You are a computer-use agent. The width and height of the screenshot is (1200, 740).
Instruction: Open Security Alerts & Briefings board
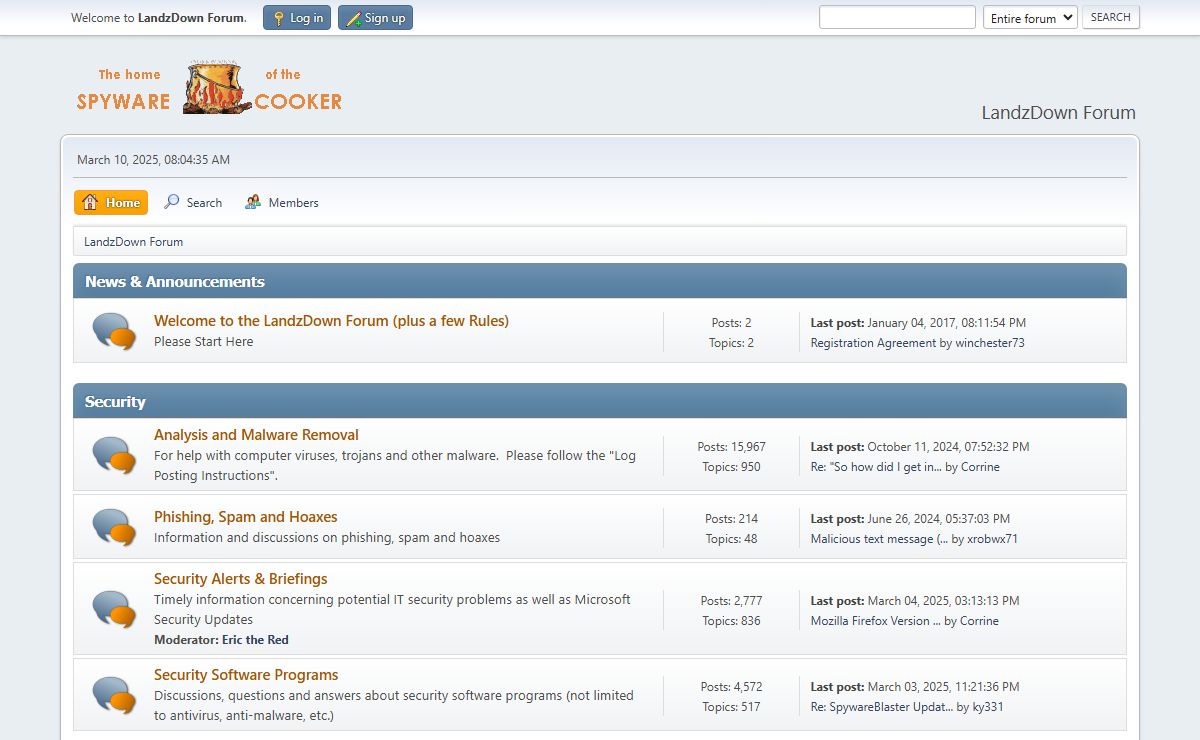tap(241, 579)
